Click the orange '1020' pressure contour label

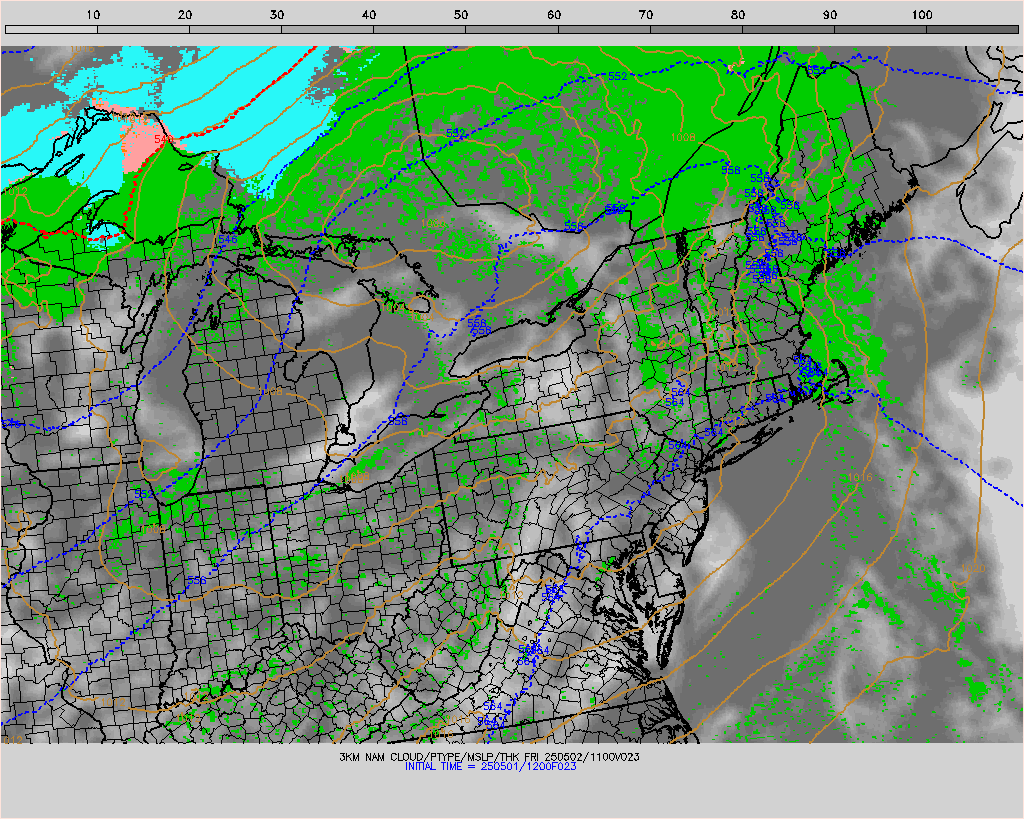click(973, 568)
